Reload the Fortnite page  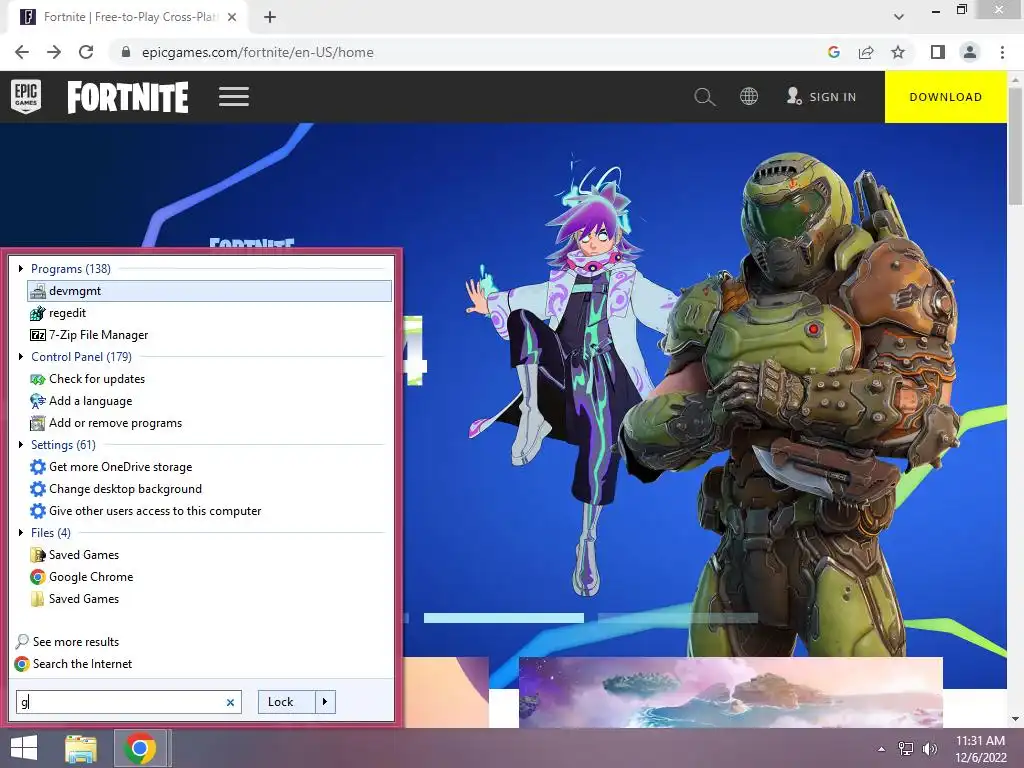[x=86, y=52]
